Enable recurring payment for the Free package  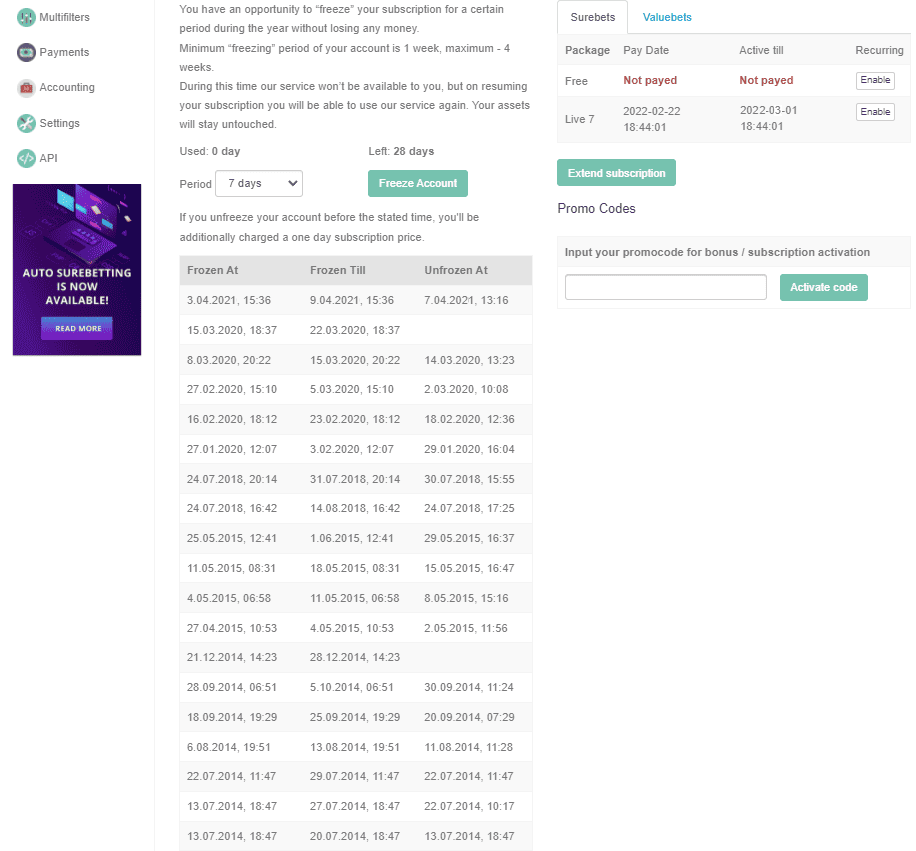(874, 80)
